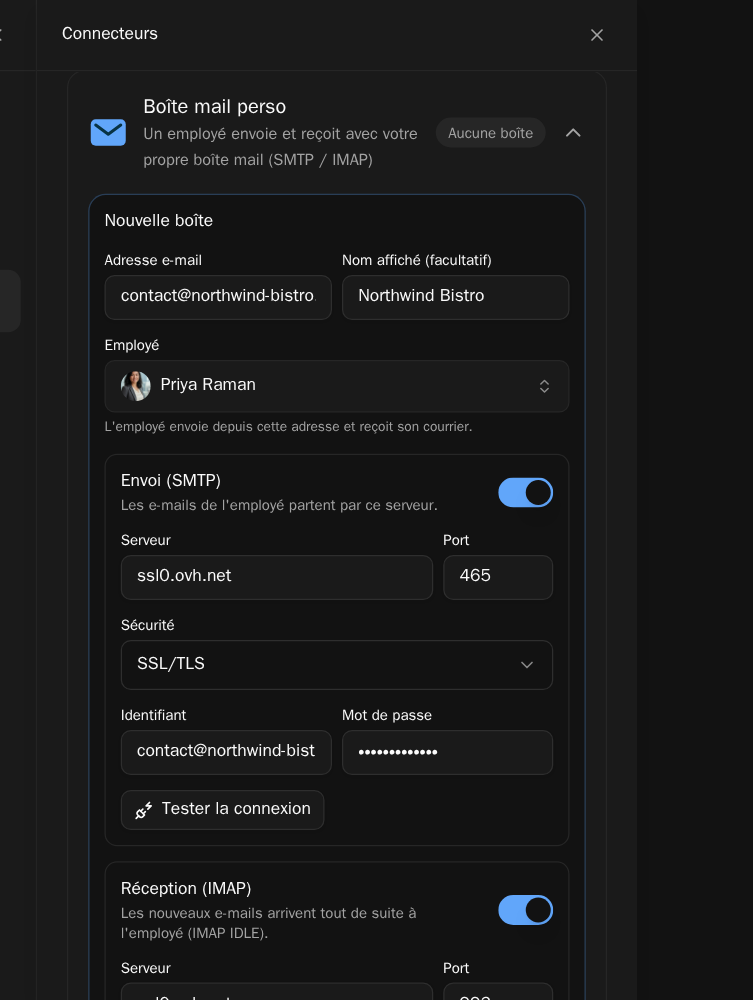The image size is (753, 1000).
Task: Edit the Adresse e-mail field
Action: pyautogui.click(x=218, y=297)
